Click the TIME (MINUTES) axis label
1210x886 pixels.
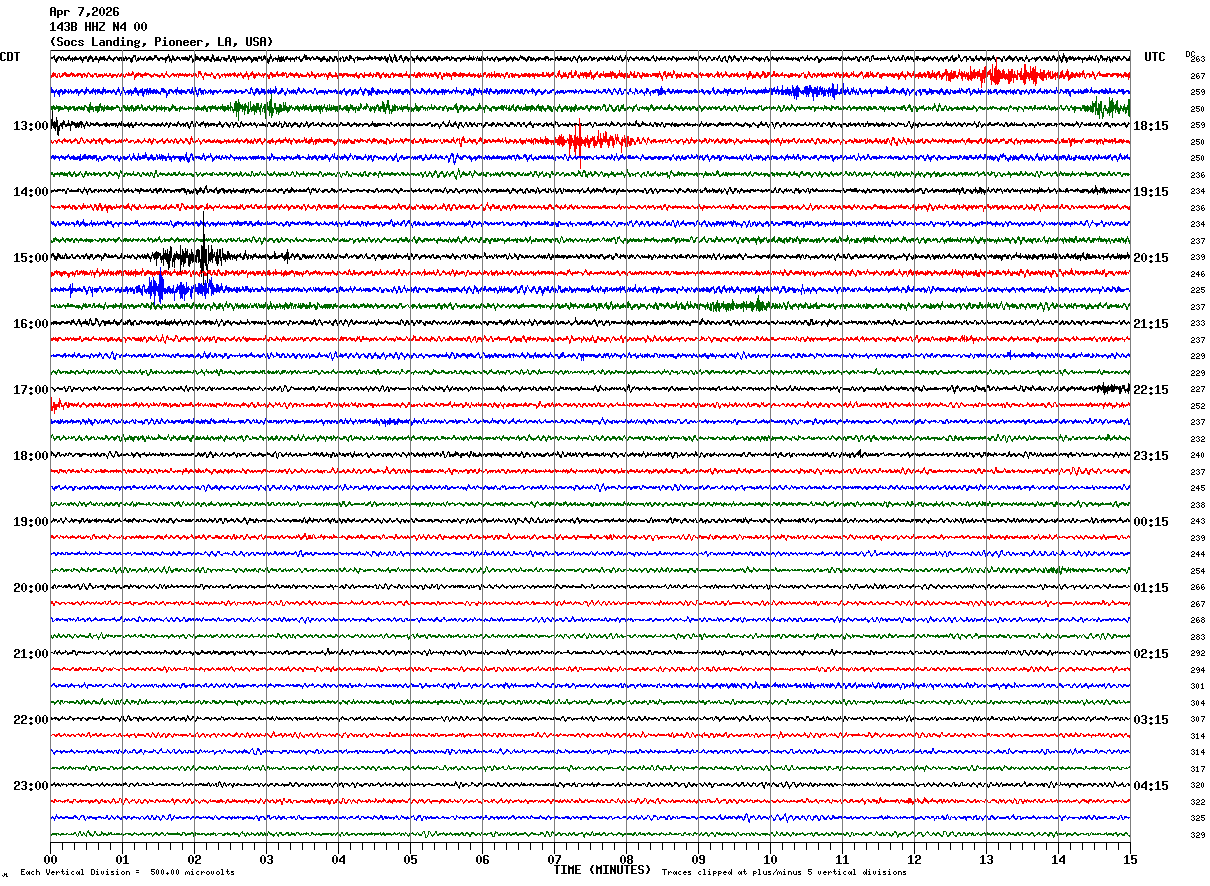[602, 870]
